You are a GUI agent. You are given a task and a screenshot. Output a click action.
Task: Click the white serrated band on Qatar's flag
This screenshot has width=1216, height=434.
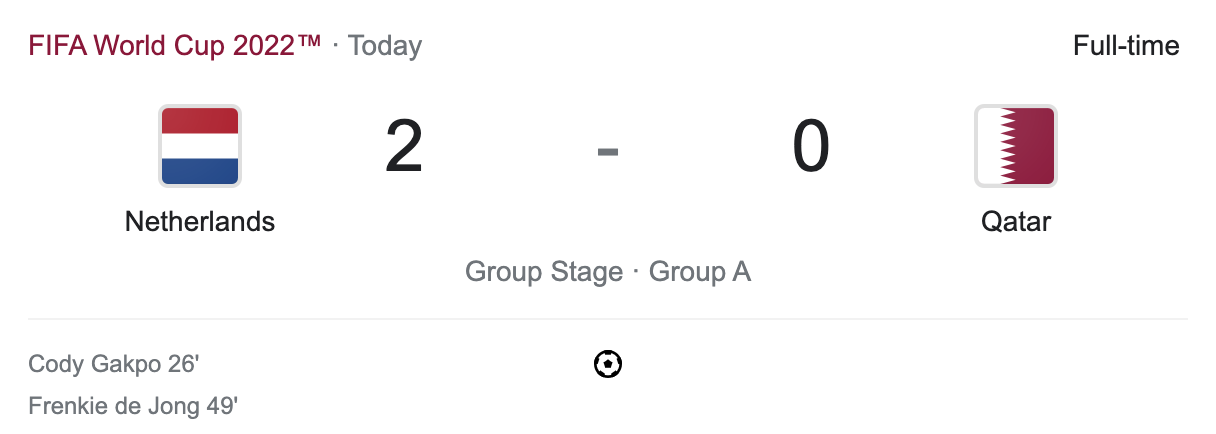pos(991,146)
